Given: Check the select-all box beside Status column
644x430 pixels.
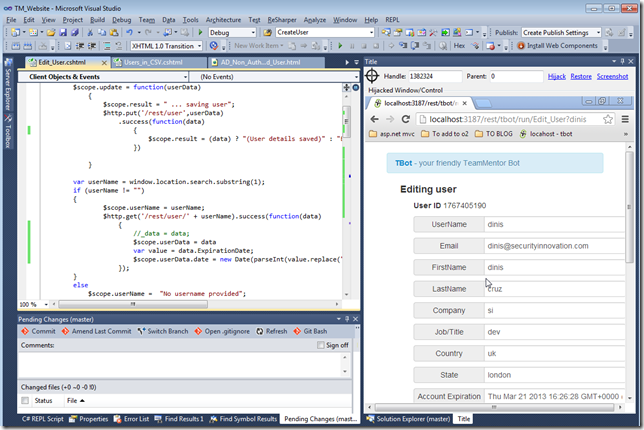Looking at the screenshot, I should [26, 400].
